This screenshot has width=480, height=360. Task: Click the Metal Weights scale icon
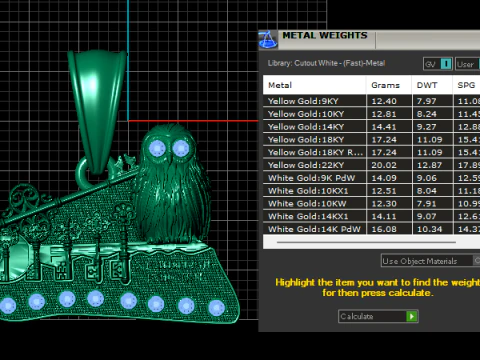coord(268,40)
